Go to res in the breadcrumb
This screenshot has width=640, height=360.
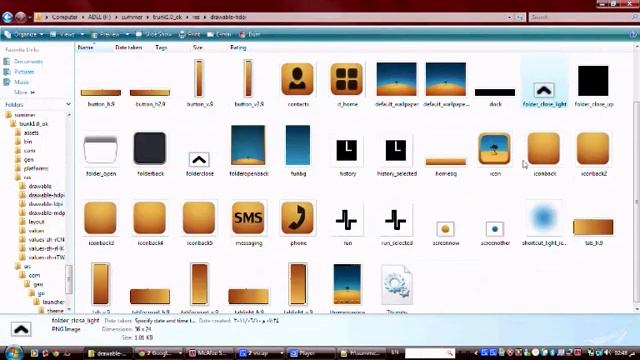(x=196, y=17)
